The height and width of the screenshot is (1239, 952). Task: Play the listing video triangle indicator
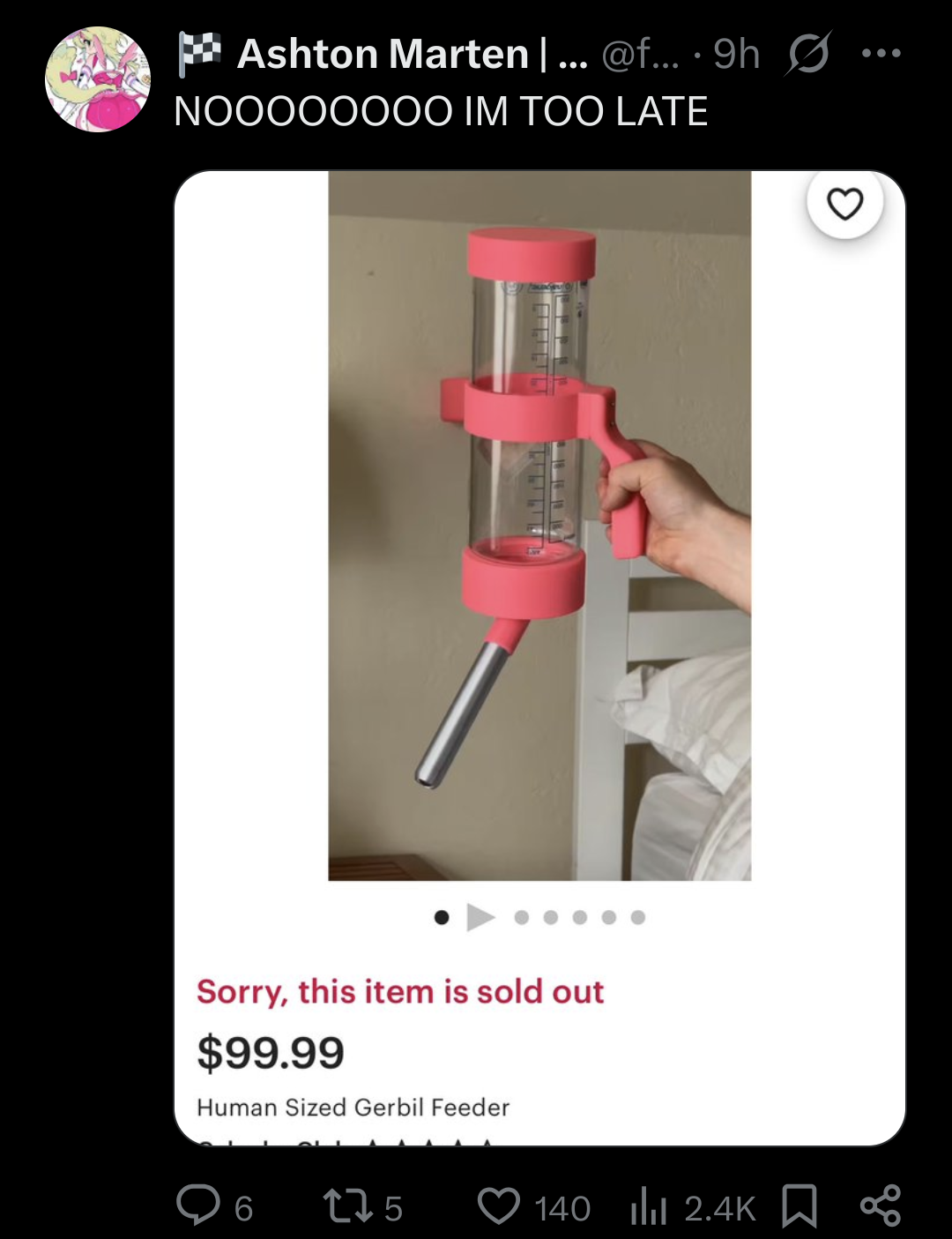point(480,917)
